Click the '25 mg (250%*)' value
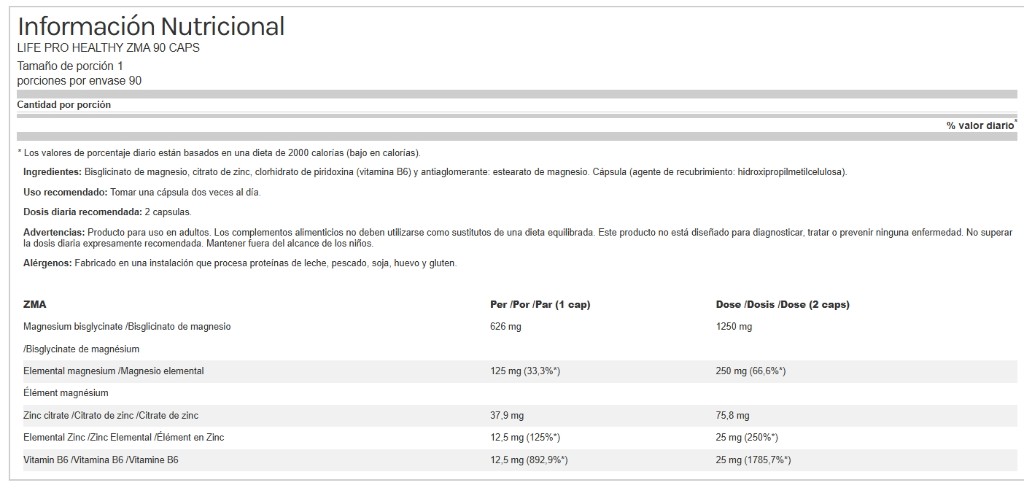This screenshot has width=1024, height=488. coord(747,438)
